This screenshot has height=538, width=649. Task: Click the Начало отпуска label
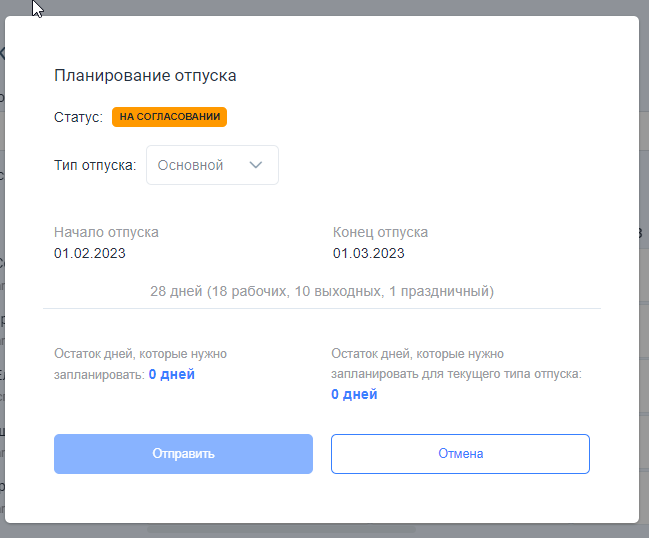106,232
